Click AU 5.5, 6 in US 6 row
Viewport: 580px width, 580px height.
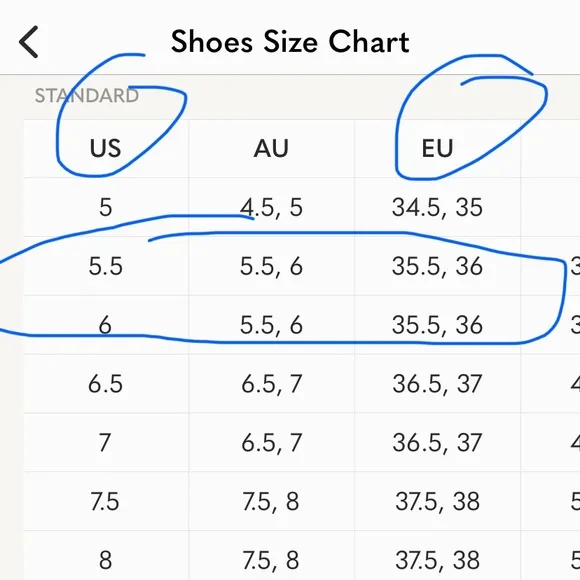(271, 325)
